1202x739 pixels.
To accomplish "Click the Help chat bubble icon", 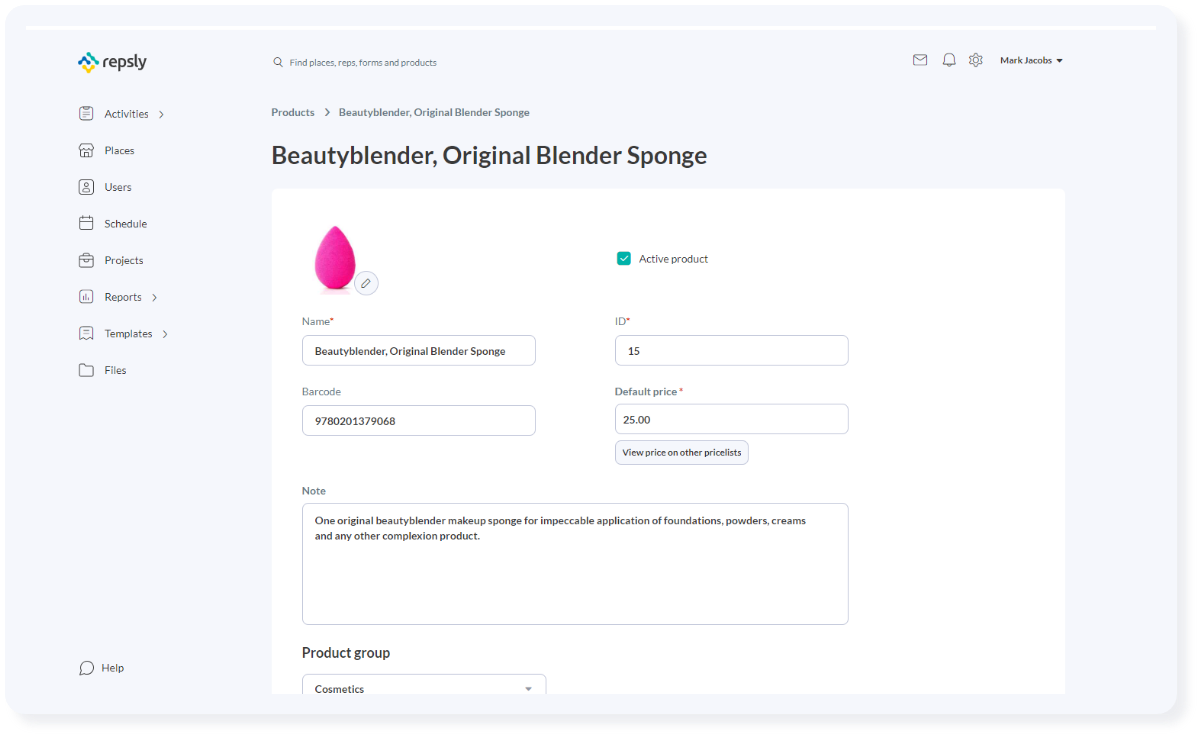I will (86, 668).
